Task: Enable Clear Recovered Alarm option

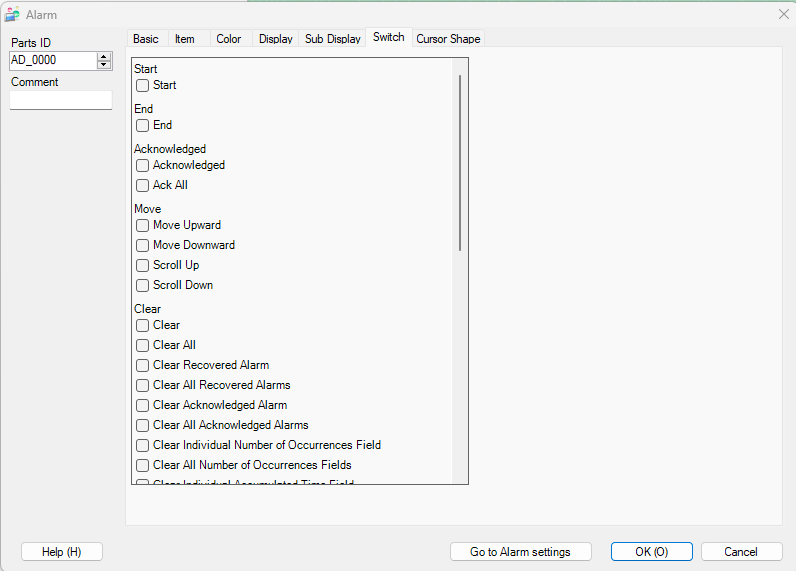Action: [143, 365]
